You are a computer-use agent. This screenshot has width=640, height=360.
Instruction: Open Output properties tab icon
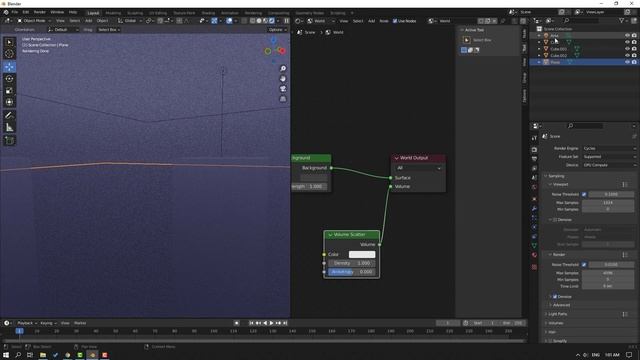click(x=534, y=159)
